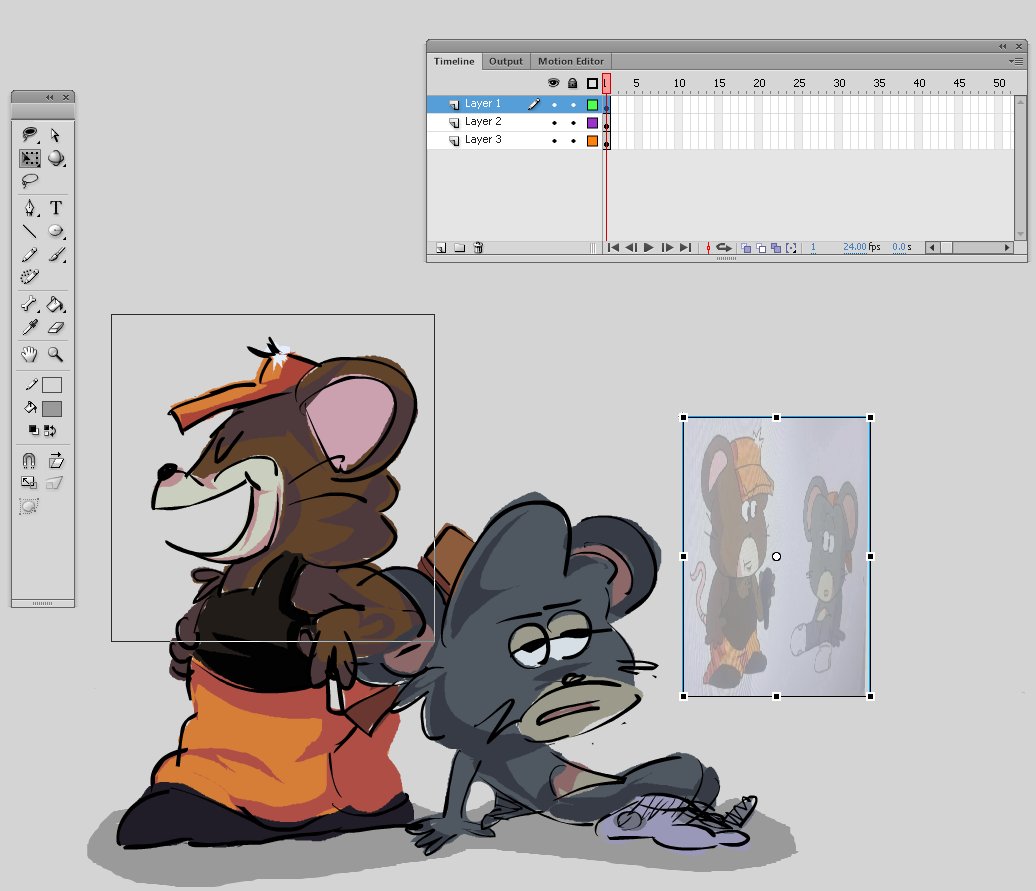Center the frame in the timeline

coord(708,248)
